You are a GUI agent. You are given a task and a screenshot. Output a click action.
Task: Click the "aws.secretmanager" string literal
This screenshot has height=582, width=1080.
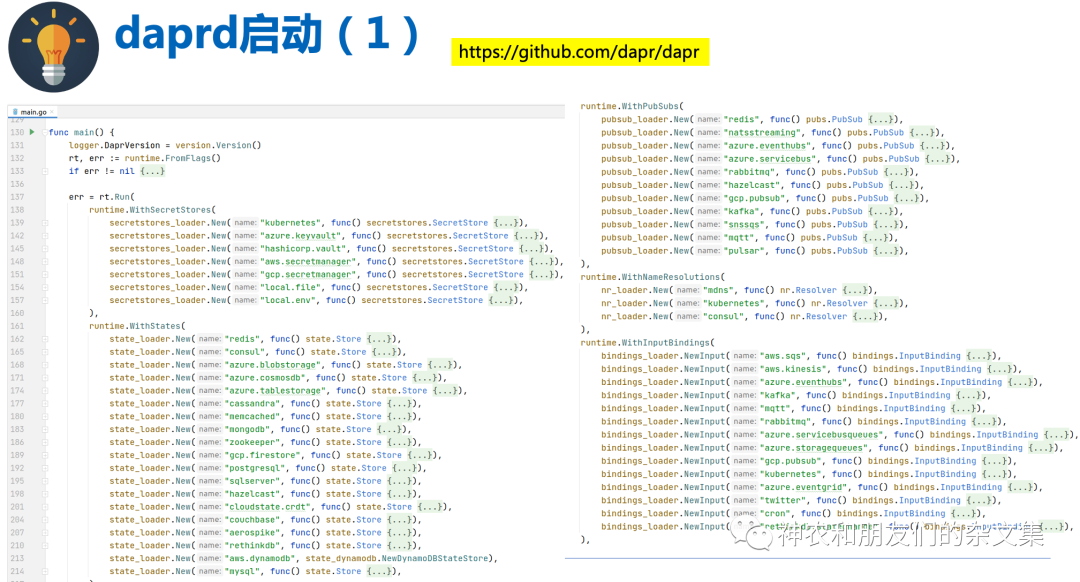[308, 262]
